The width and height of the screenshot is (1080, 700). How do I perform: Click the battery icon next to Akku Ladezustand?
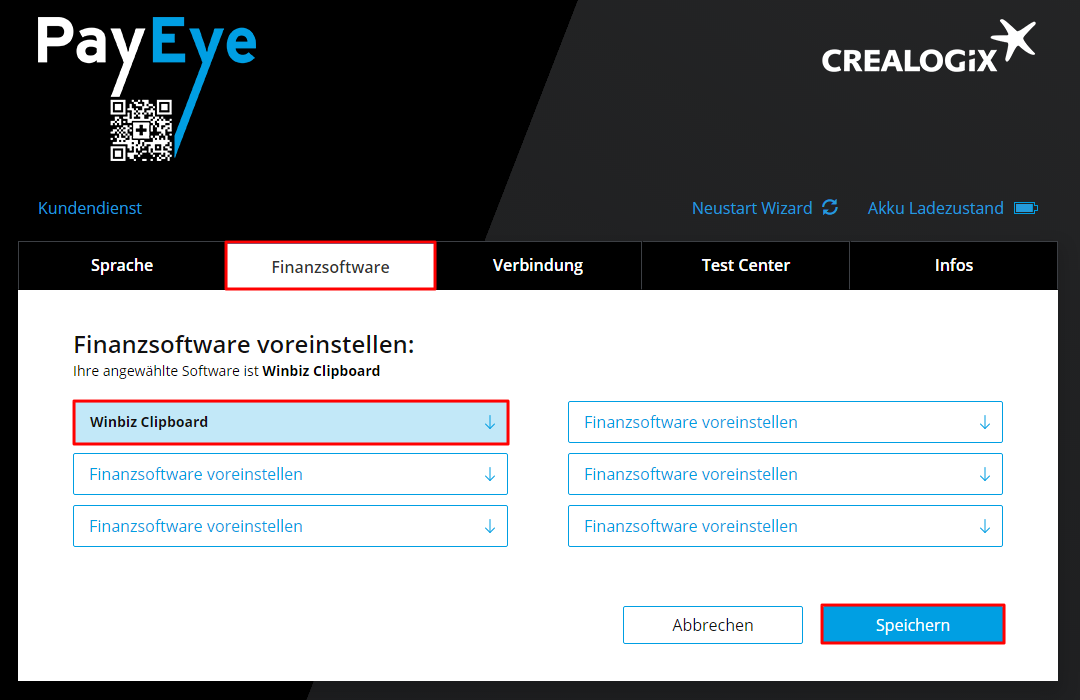(x=1025, y=208)
